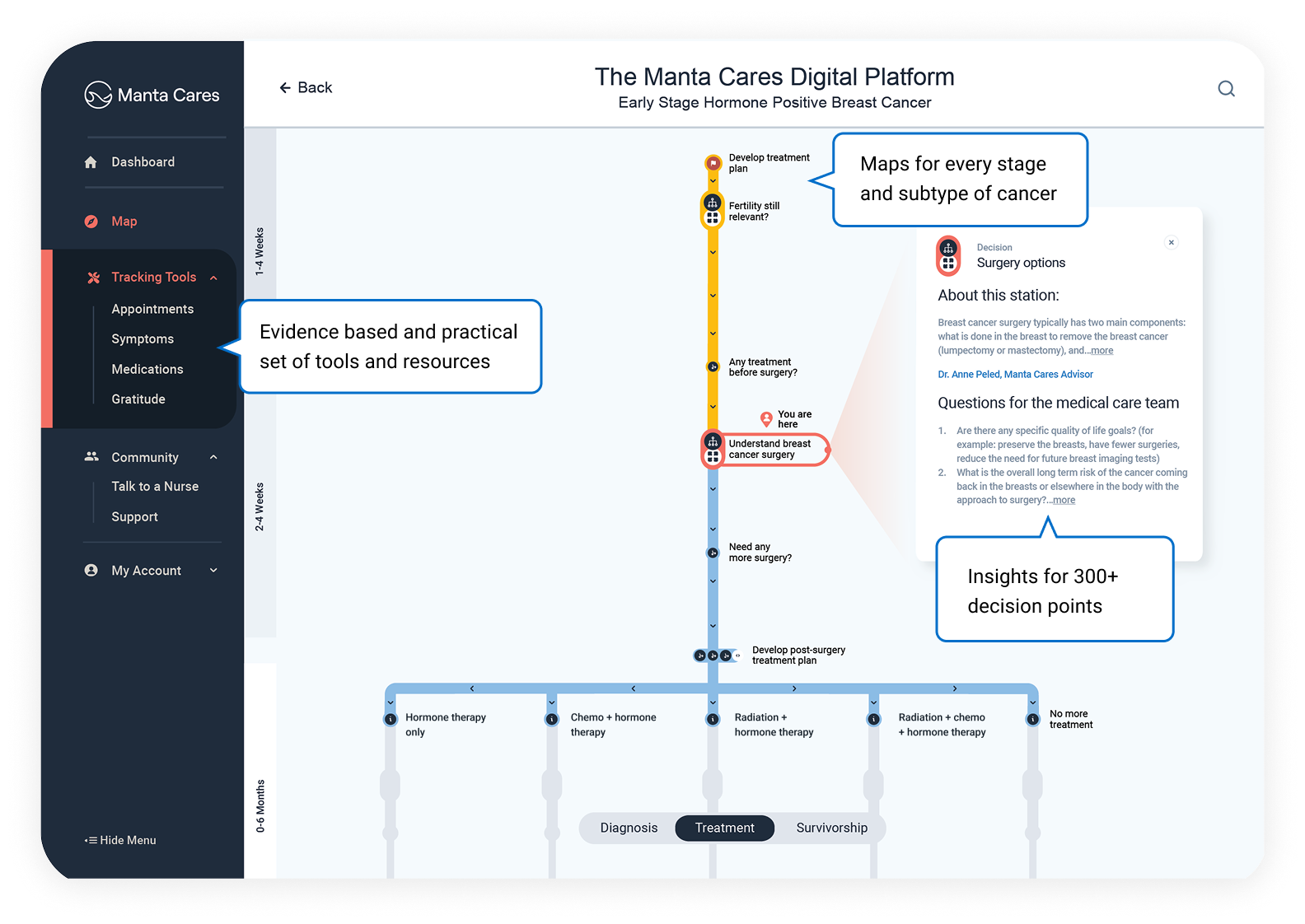Switch to the Survivorship stage
The image size is (1305, 924).
click(x=831, y=828)
